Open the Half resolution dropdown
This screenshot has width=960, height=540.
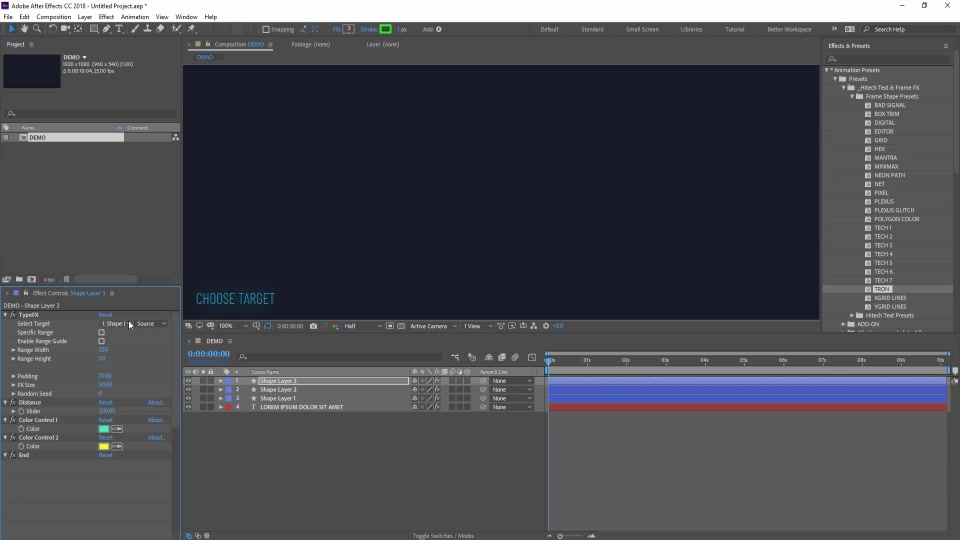[362, 326]
